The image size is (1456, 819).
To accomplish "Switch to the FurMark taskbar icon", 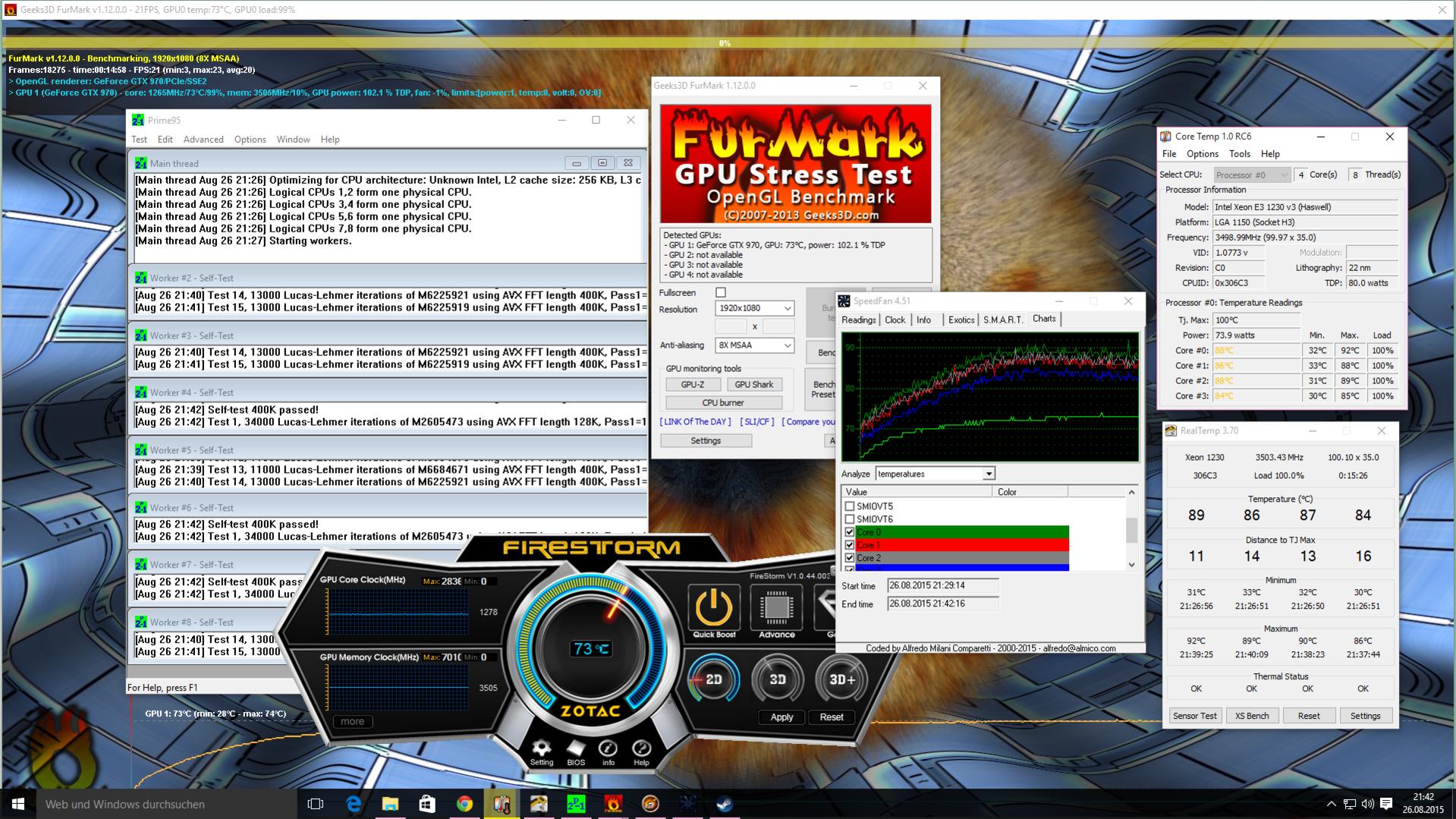I will 613,804.
